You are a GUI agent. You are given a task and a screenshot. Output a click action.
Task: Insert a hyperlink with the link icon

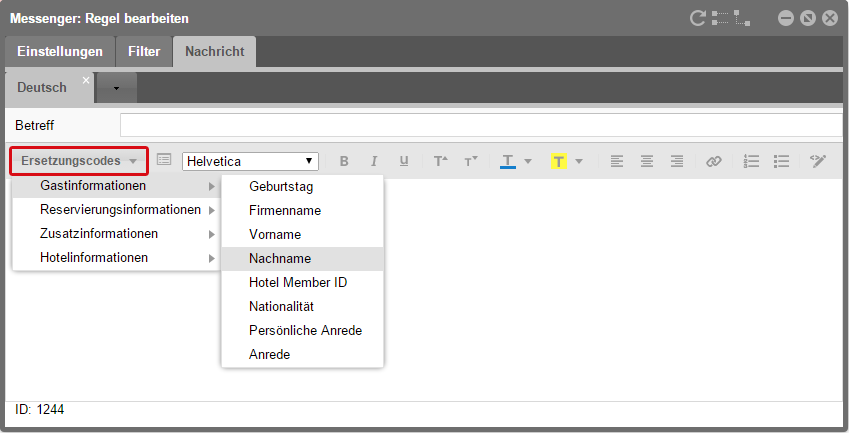pyautogui.click(x=713, y=161)
